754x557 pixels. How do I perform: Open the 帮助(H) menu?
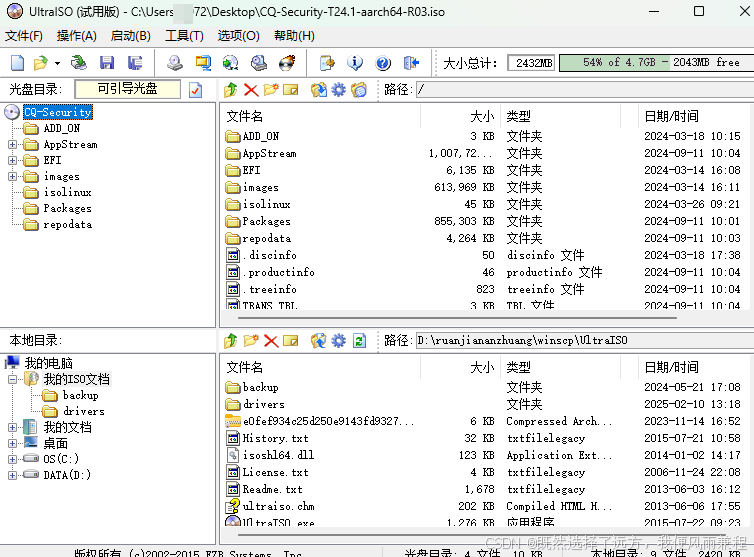tap(294, 36)
